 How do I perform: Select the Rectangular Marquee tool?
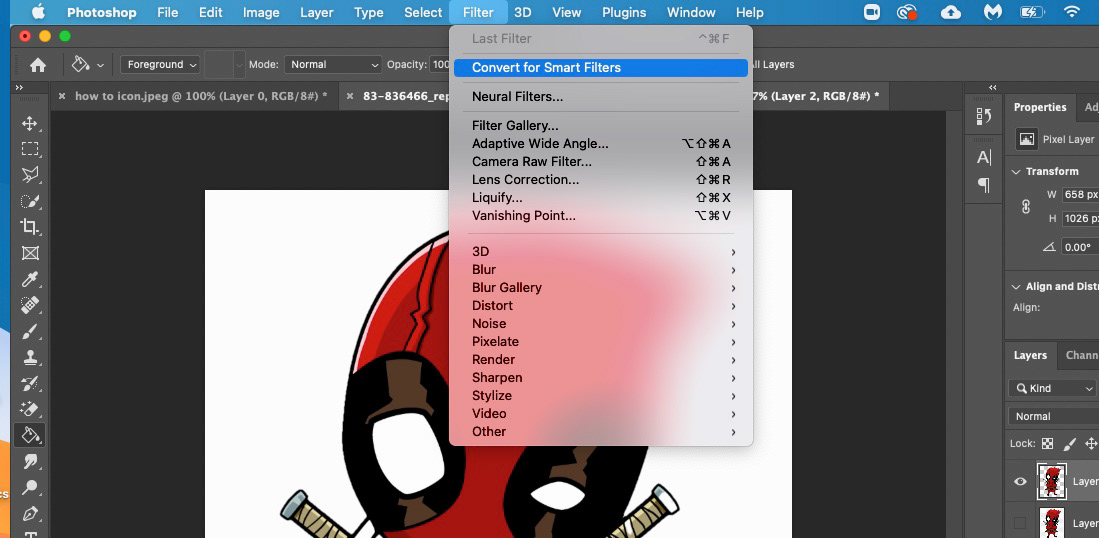pos(29,149)
